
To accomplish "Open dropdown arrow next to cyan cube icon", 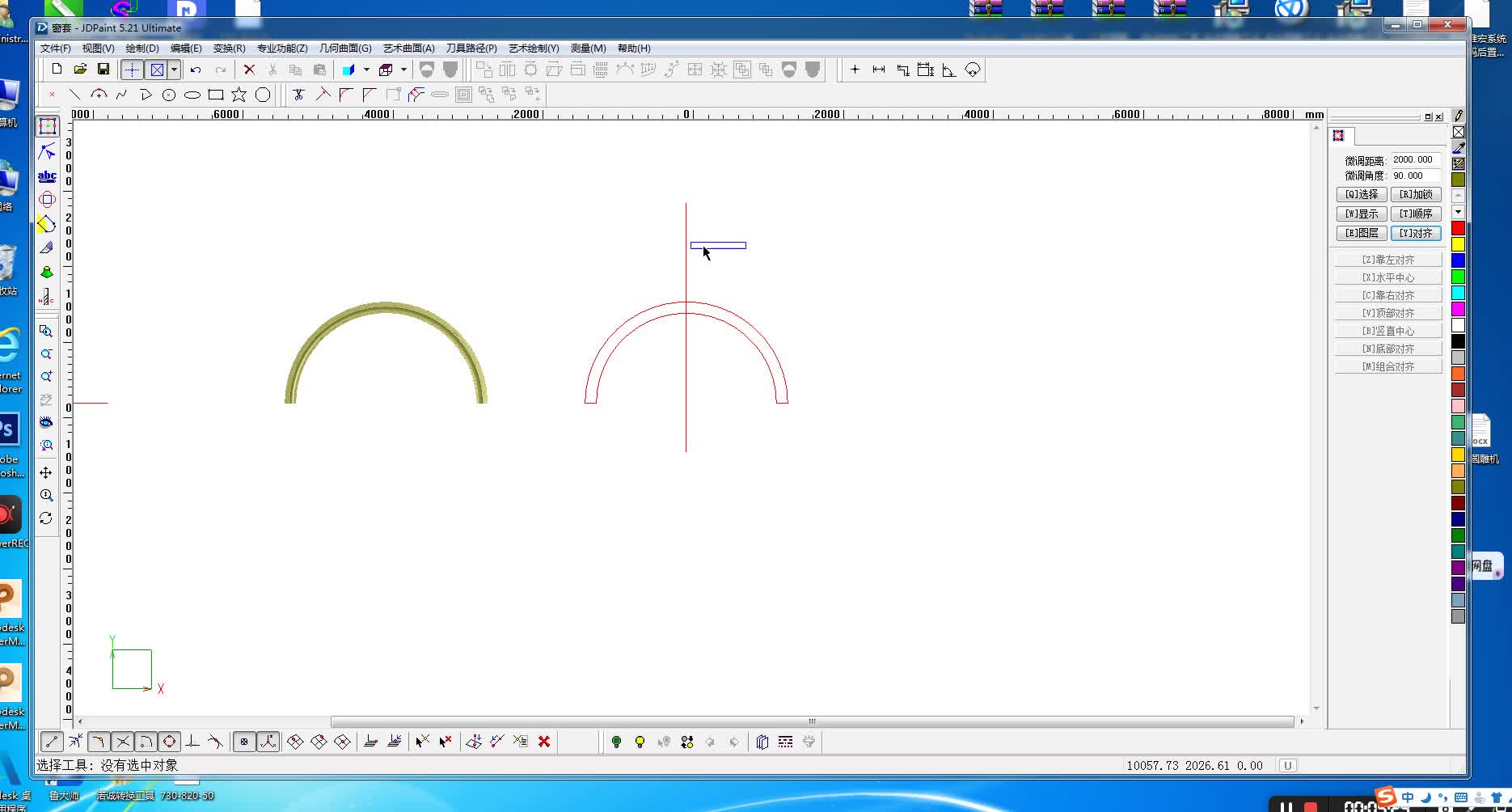I will tap(366, 70).
